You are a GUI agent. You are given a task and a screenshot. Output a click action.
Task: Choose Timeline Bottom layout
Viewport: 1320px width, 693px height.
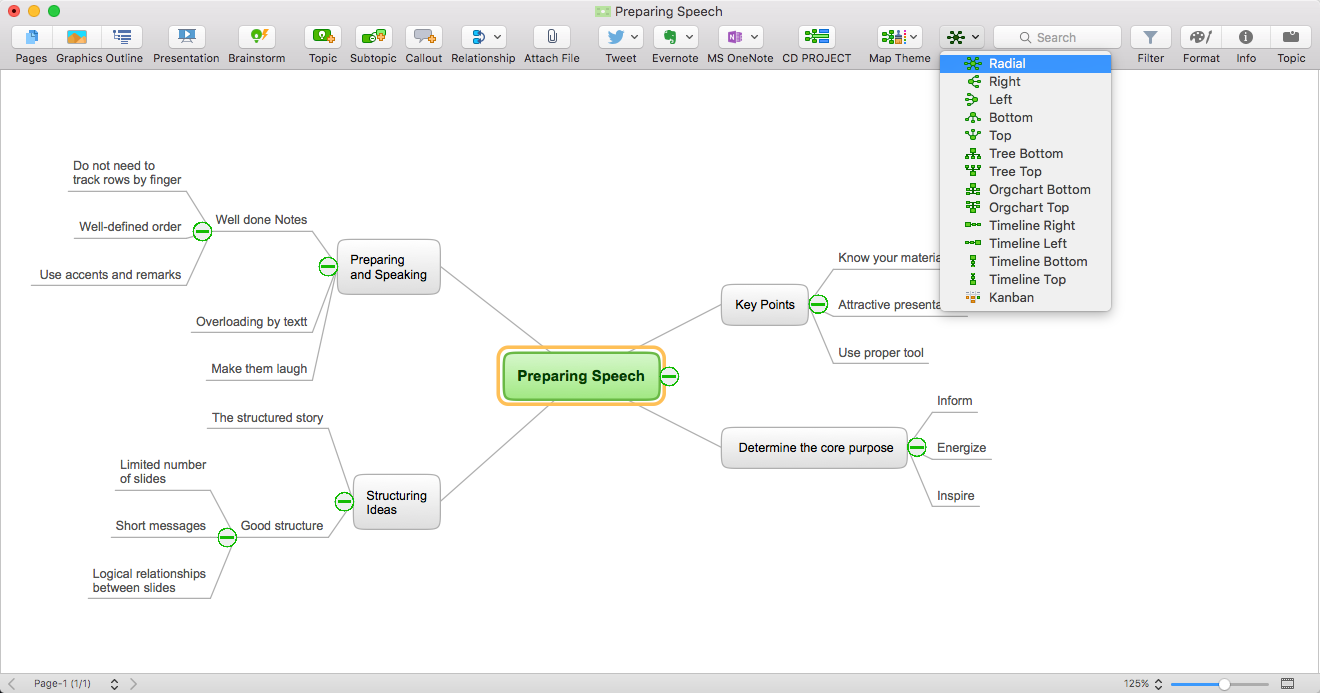1025,261
